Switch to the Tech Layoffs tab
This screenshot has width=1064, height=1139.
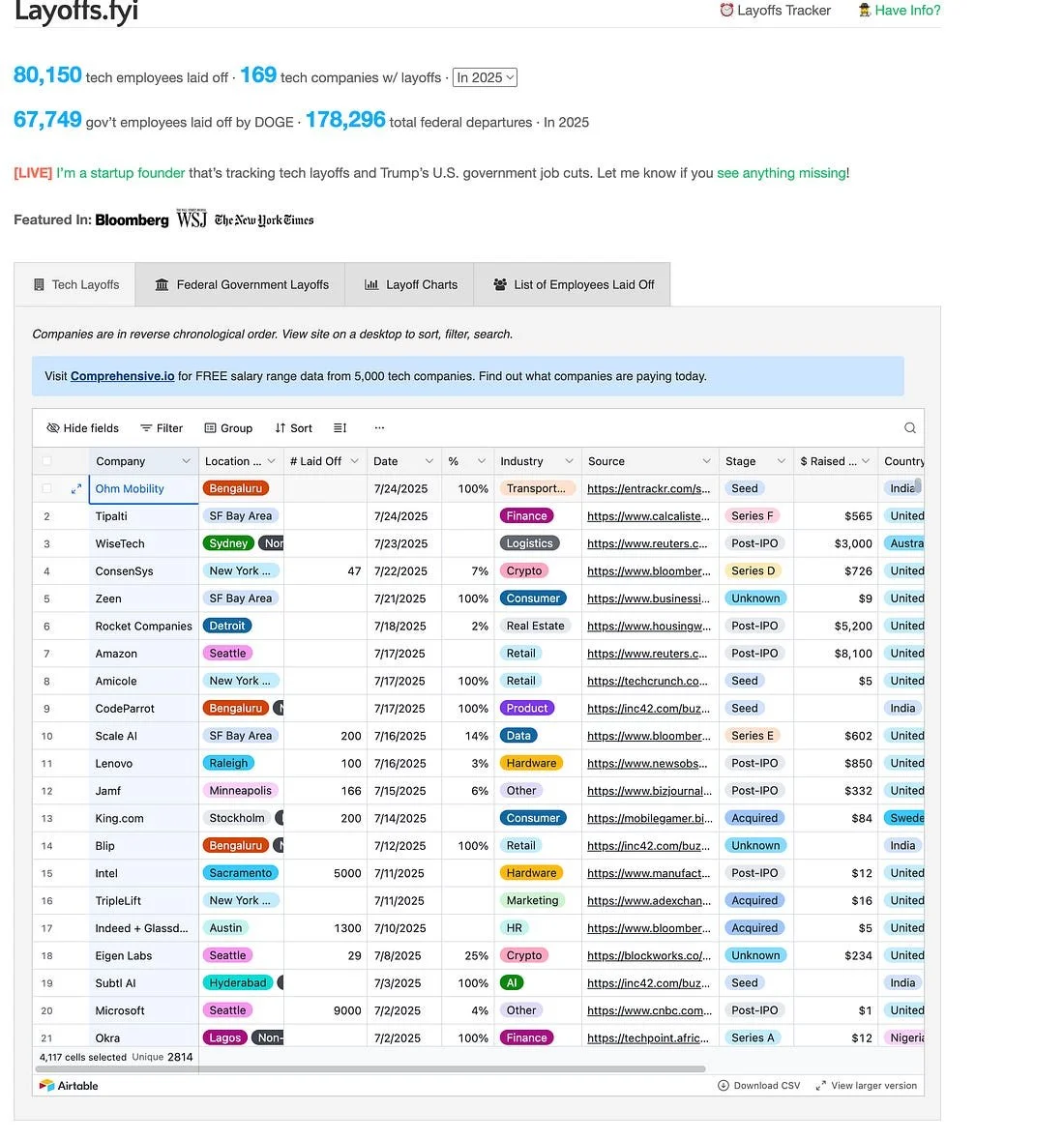tap(74, 284)
